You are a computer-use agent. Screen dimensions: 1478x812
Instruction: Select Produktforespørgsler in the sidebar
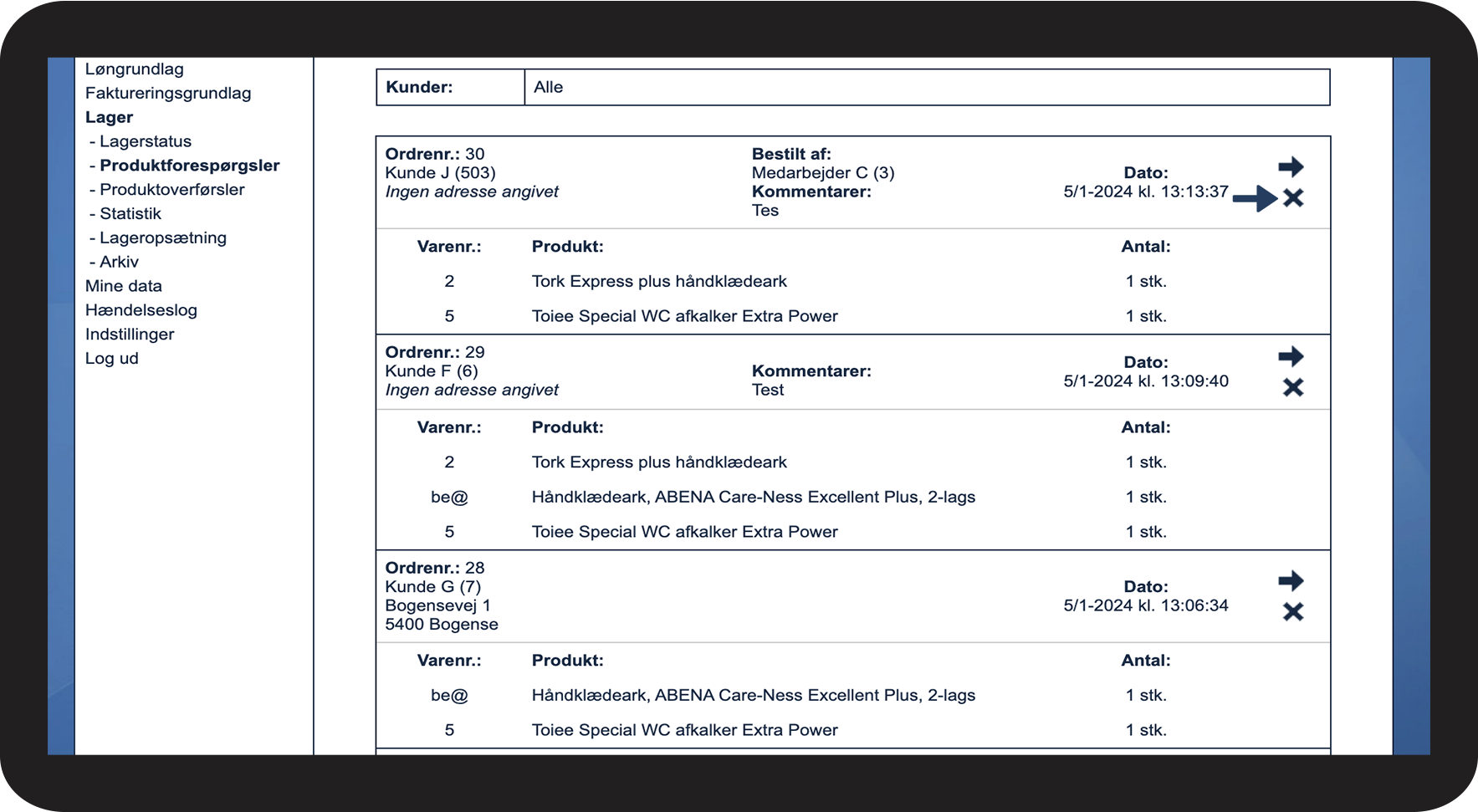tap(190, 166)
